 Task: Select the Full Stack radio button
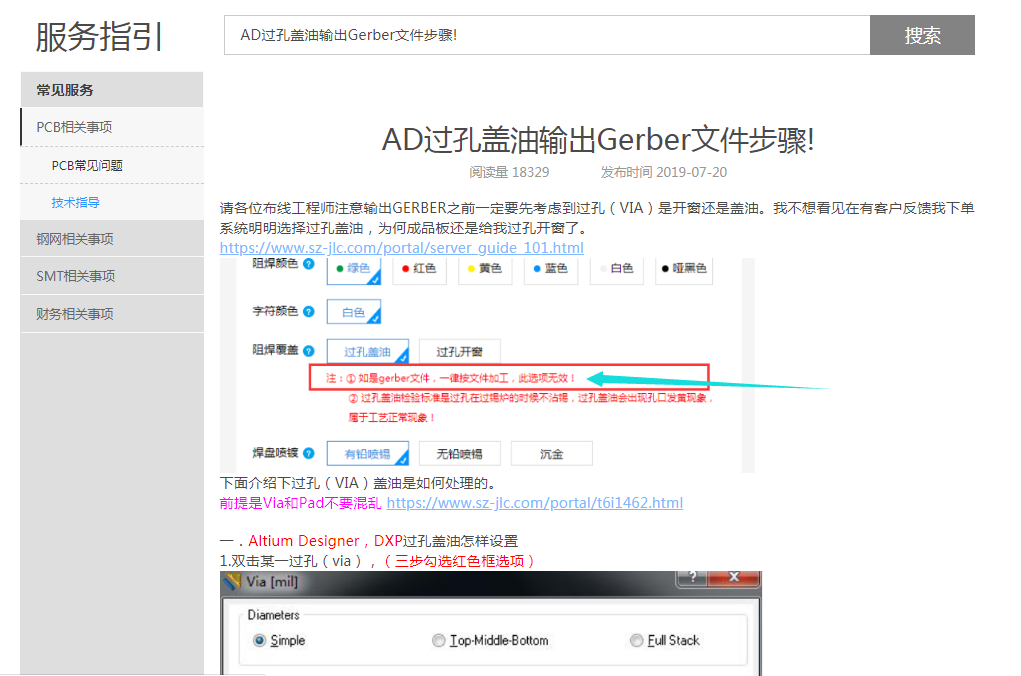pyautogui.click(x=637, y=640)
